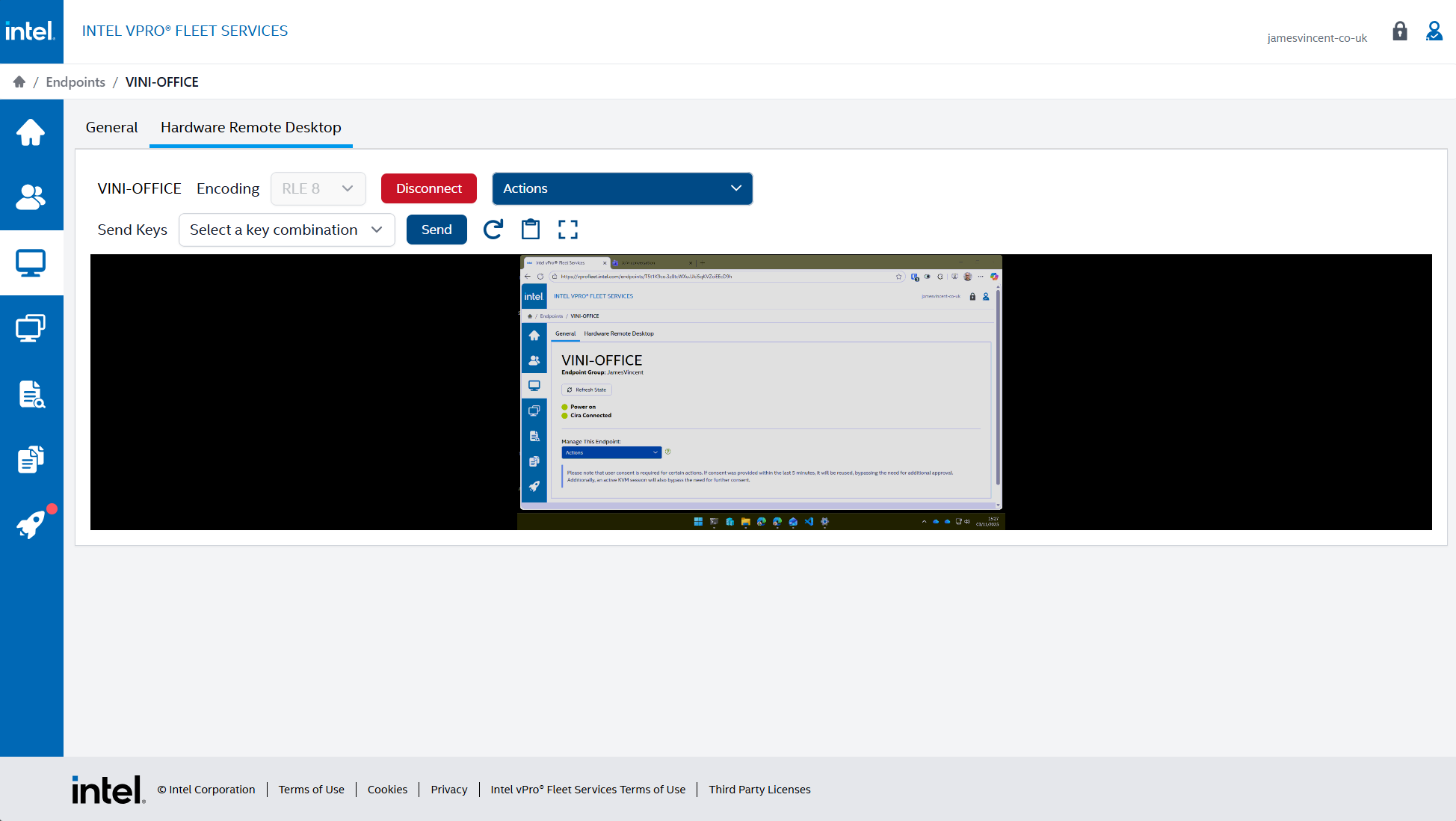Screen dimensions: 1456x821
Task: Click the padlock icon in header
Action: (1399, 31)
